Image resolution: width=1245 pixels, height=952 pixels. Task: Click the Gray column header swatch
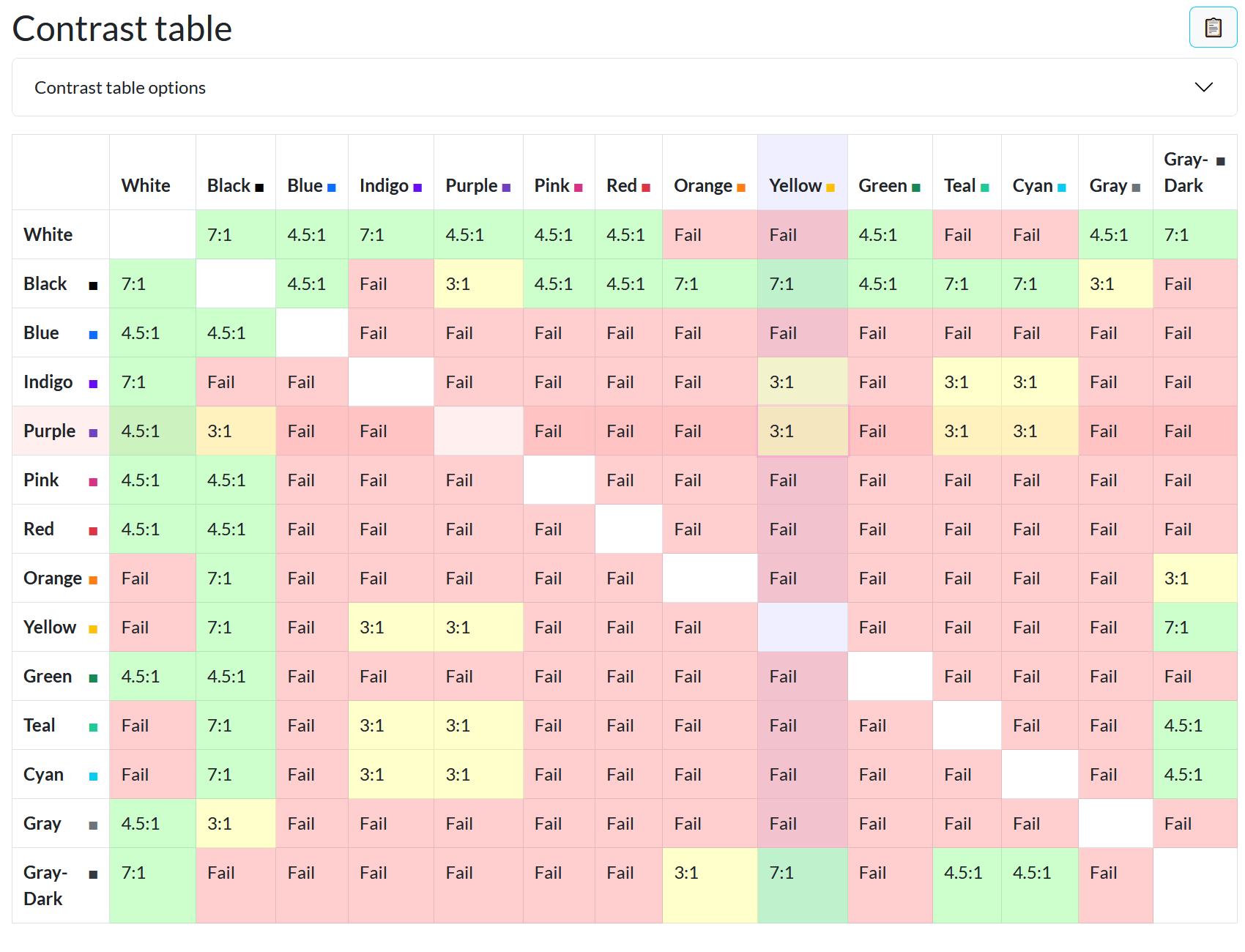(x=1136, y=187)
